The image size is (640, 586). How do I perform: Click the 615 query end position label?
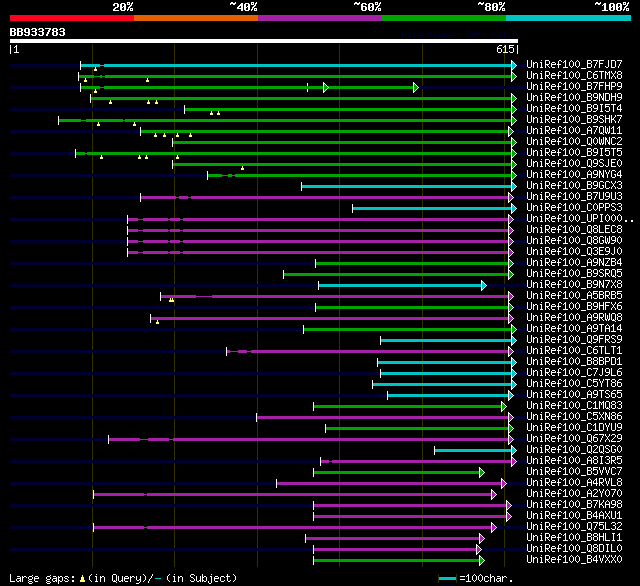[505, 49]
